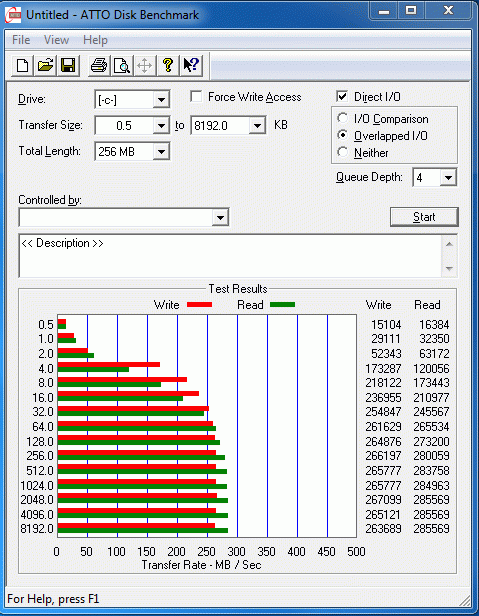This screenshot has width=479, height=616.
Task: Click the red Write legend swatch
Action: [x=199, y=305]
